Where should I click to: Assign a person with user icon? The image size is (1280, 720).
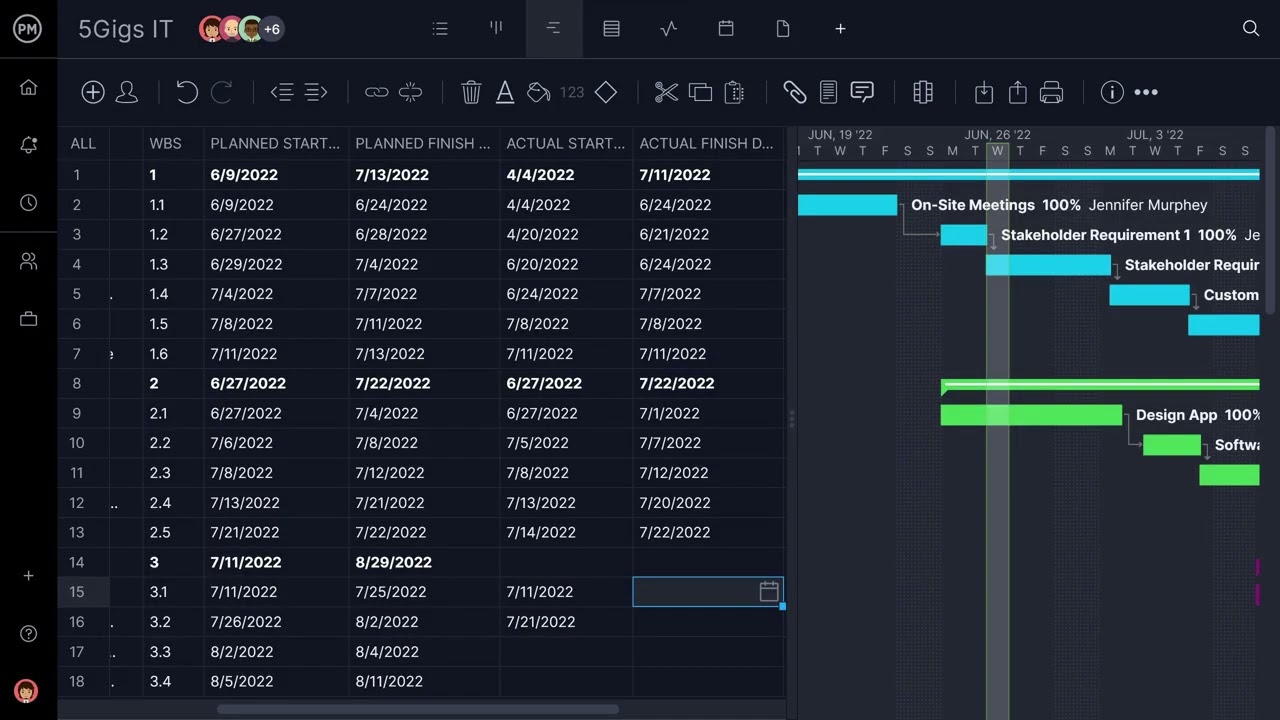click(x=127, y=92)
